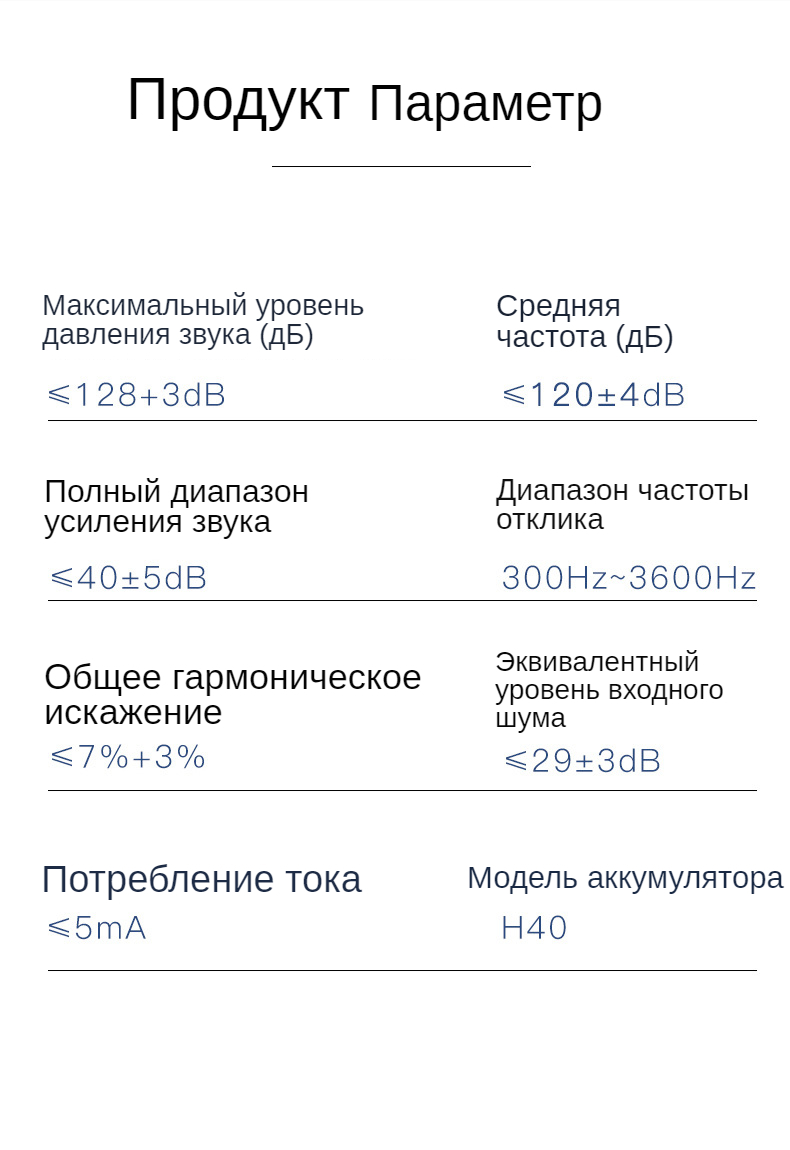Click the short divider line under the heading

click(400, 166)
